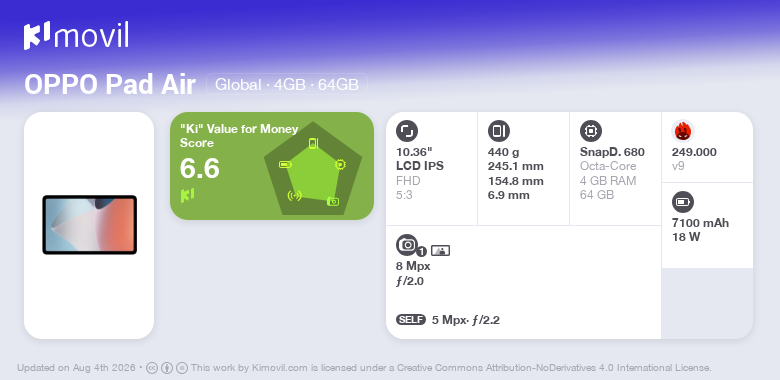Click the AnTuTu benchmark icon
The width and height of the screenshot is (780, 380).
[683, 131]
